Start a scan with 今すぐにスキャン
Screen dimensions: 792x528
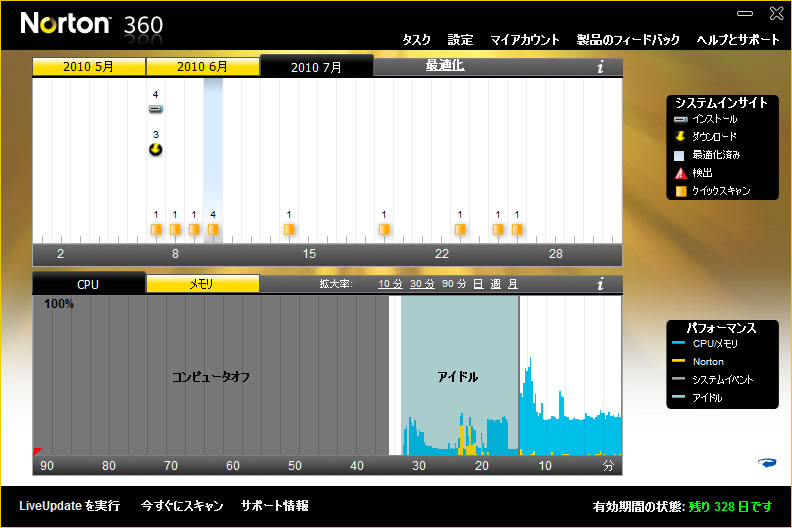182,506
